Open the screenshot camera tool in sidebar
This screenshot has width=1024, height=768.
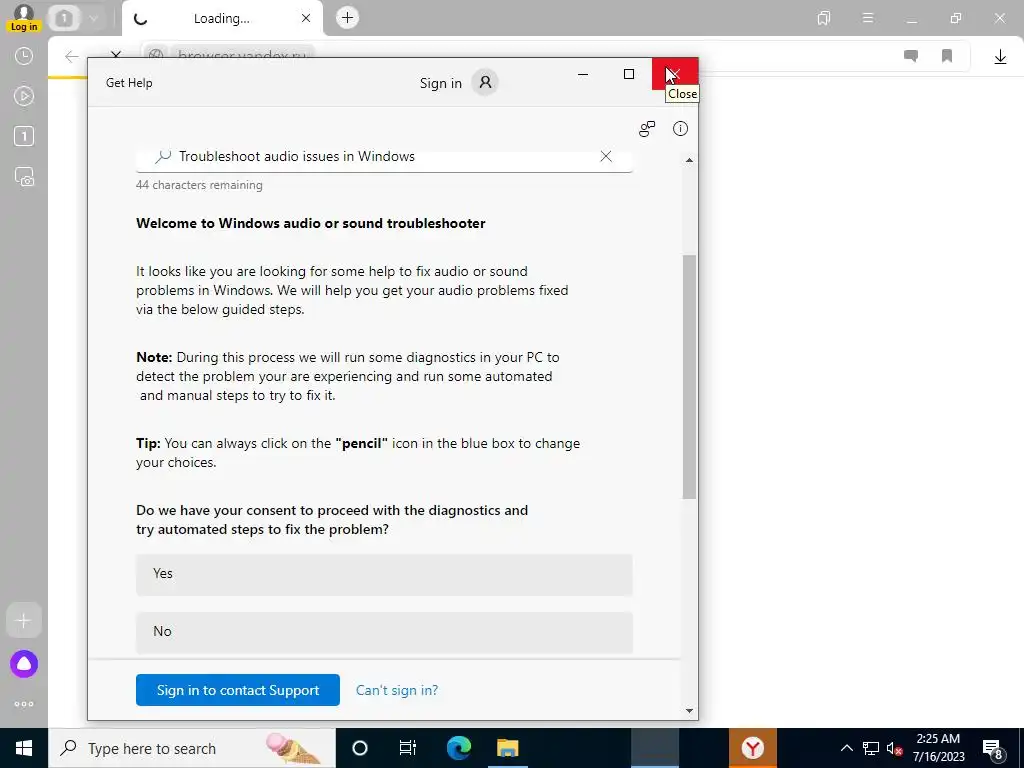(24, 176)
